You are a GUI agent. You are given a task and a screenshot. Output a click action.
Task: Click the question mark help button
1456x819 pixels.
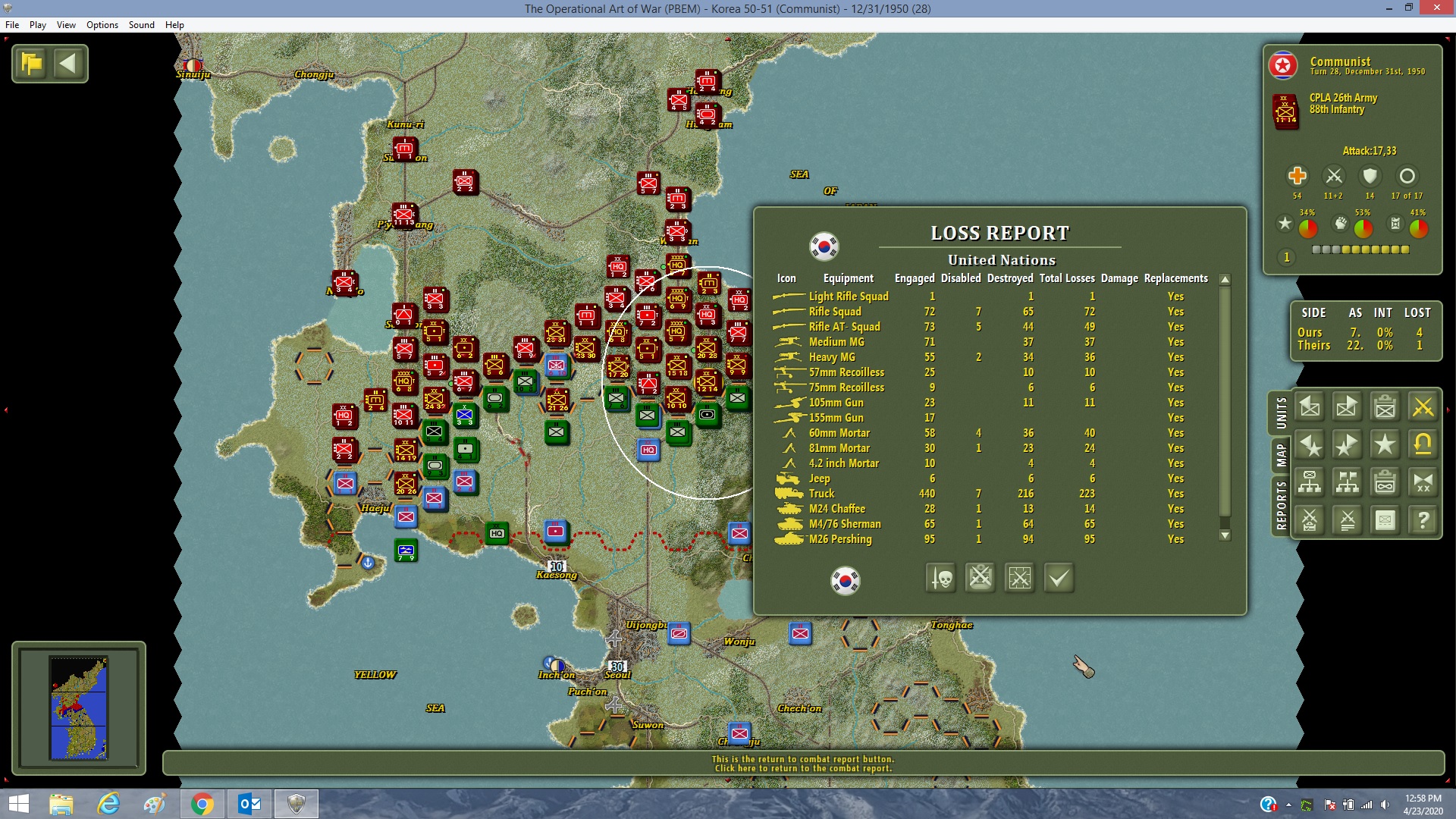click(1423, 520)
